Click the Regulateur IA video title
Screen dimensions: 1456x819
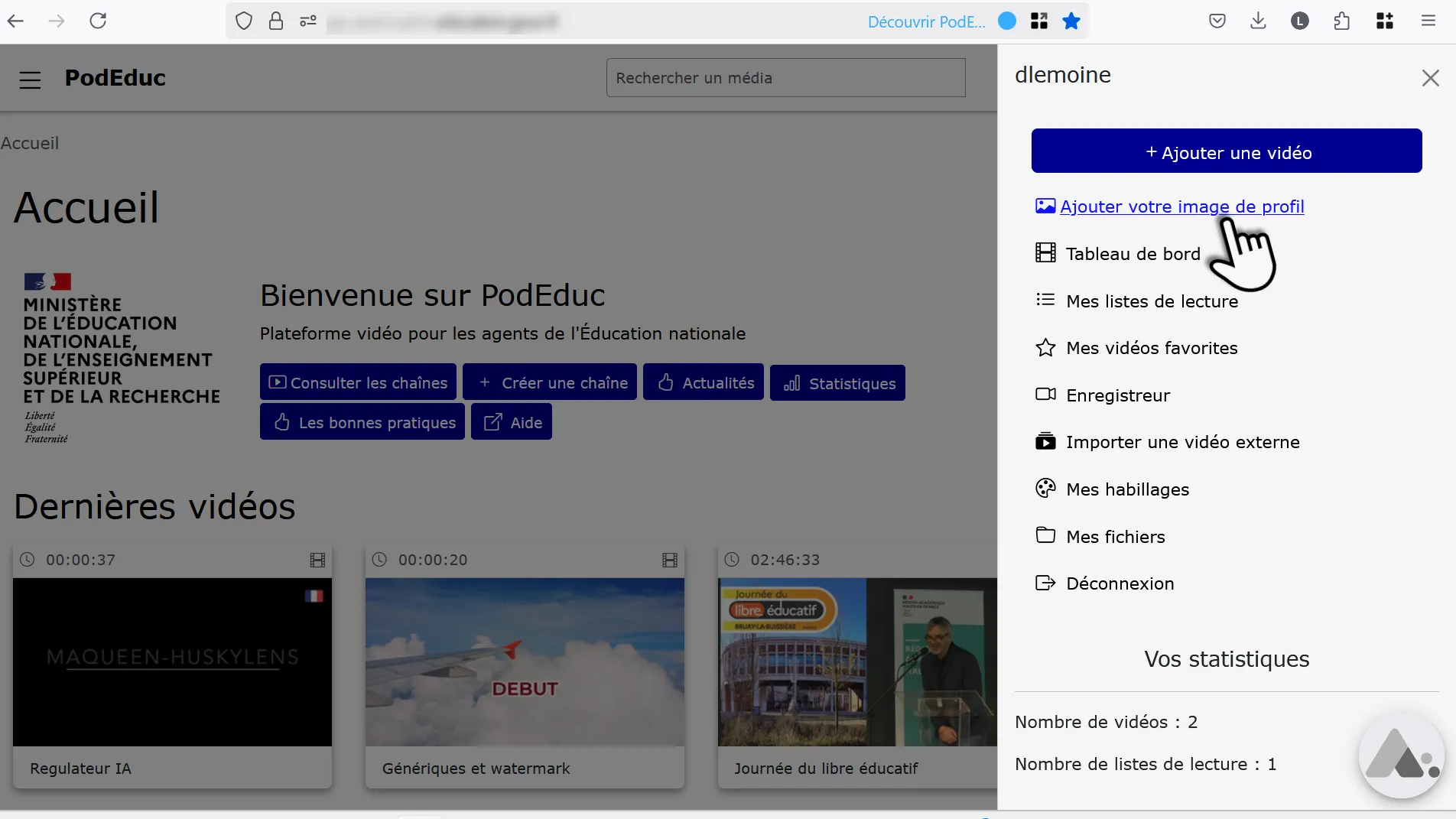pyautogui.click(x=80, y=769)
